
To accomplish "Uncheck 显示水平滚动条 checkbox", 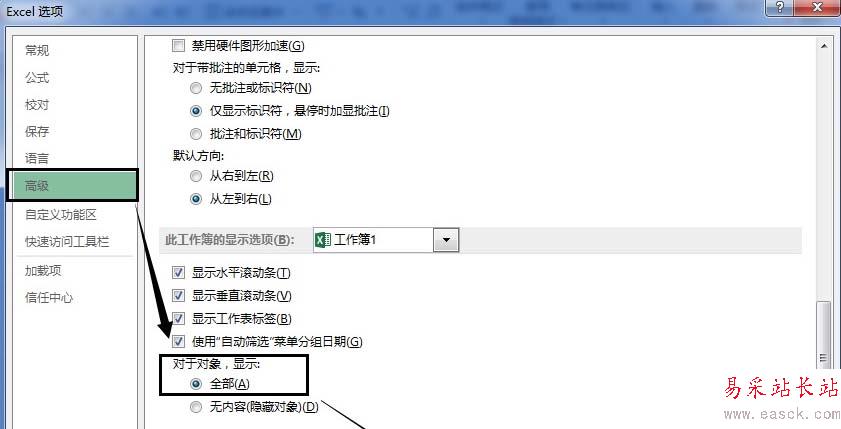I will click(x=178, y=273).
